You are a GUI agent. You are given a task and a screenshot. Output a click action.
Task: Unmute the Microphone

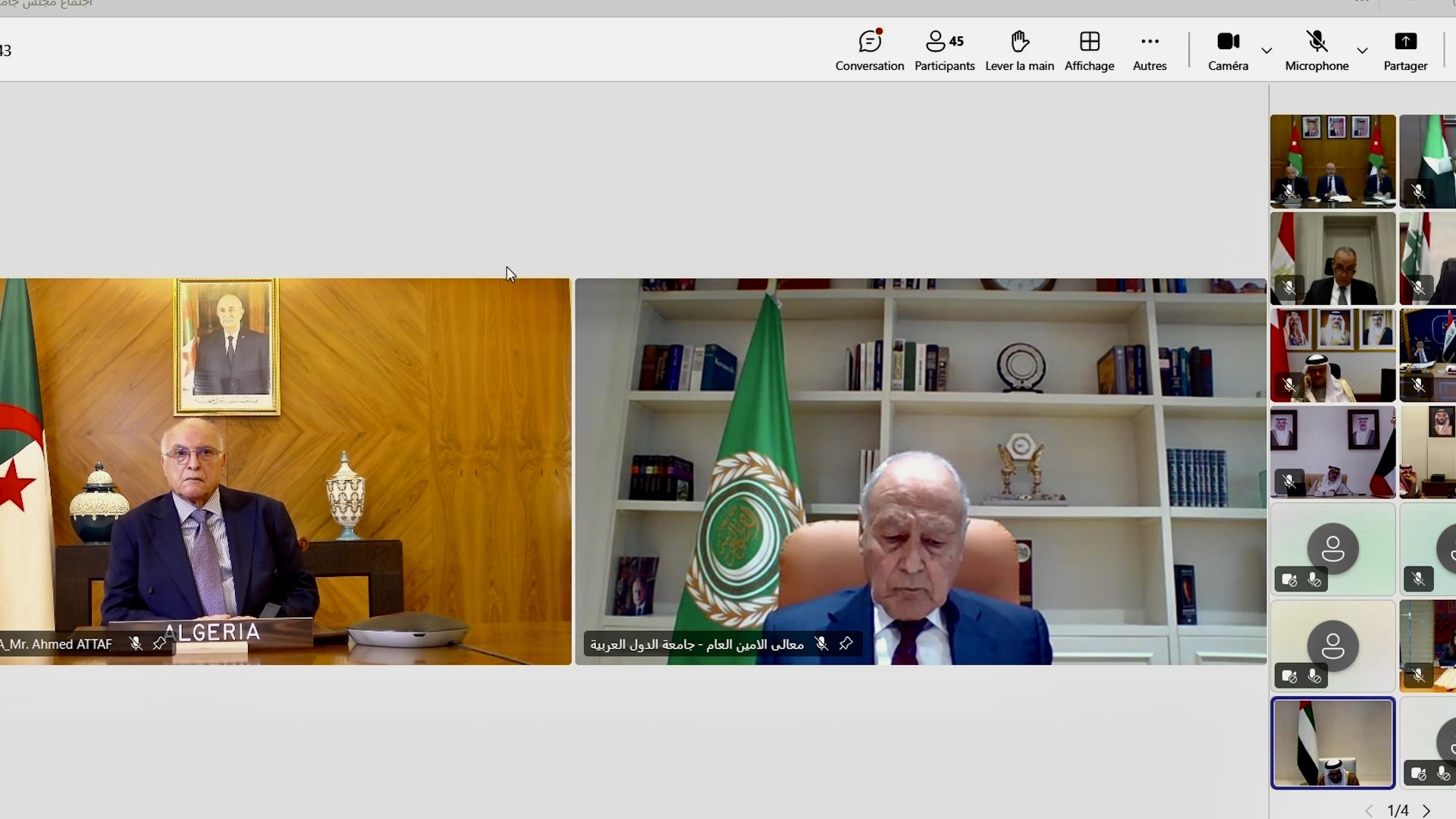[x=1316, y=50]
